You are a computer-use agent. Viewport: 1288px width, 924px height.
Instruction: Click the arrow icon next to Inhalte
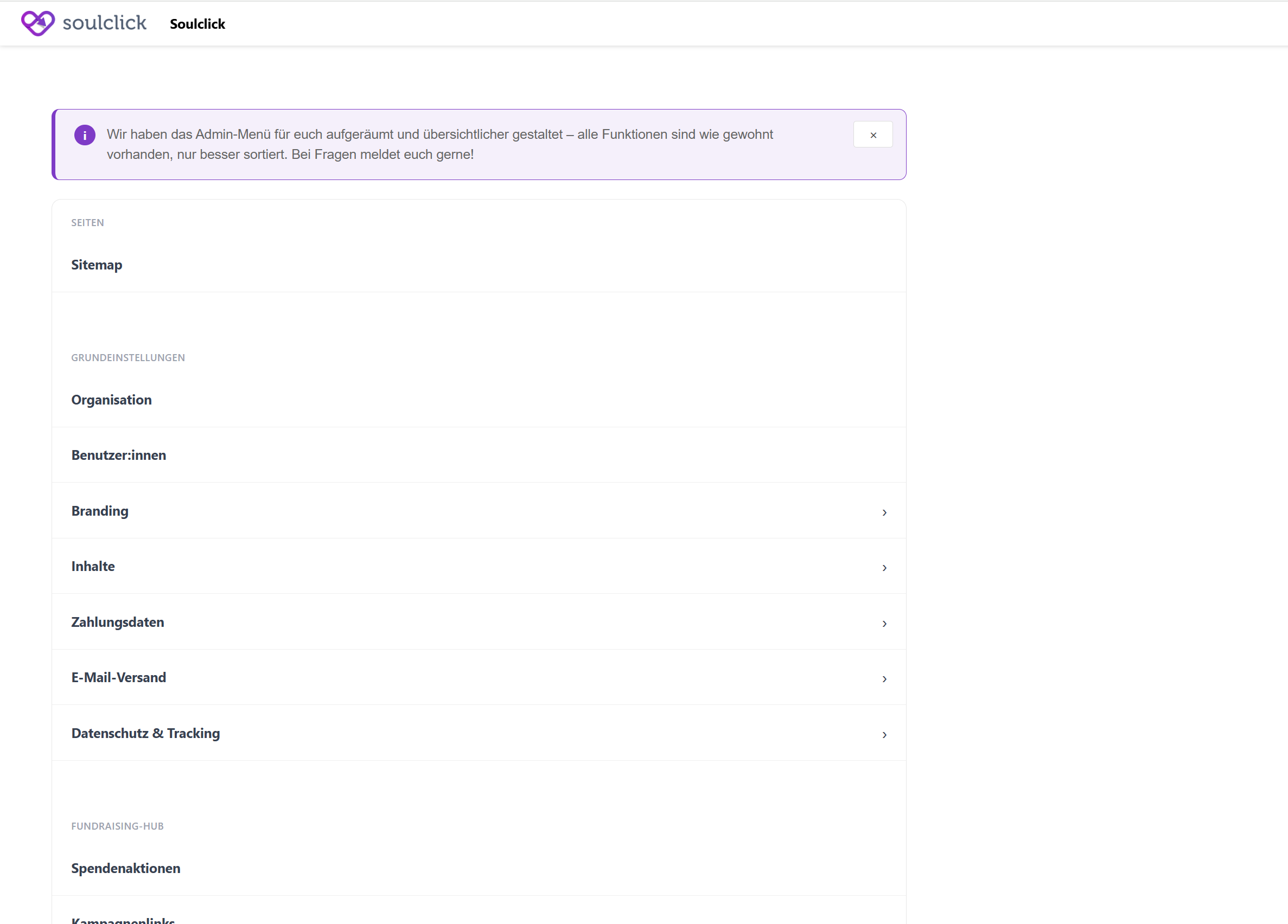885,568
